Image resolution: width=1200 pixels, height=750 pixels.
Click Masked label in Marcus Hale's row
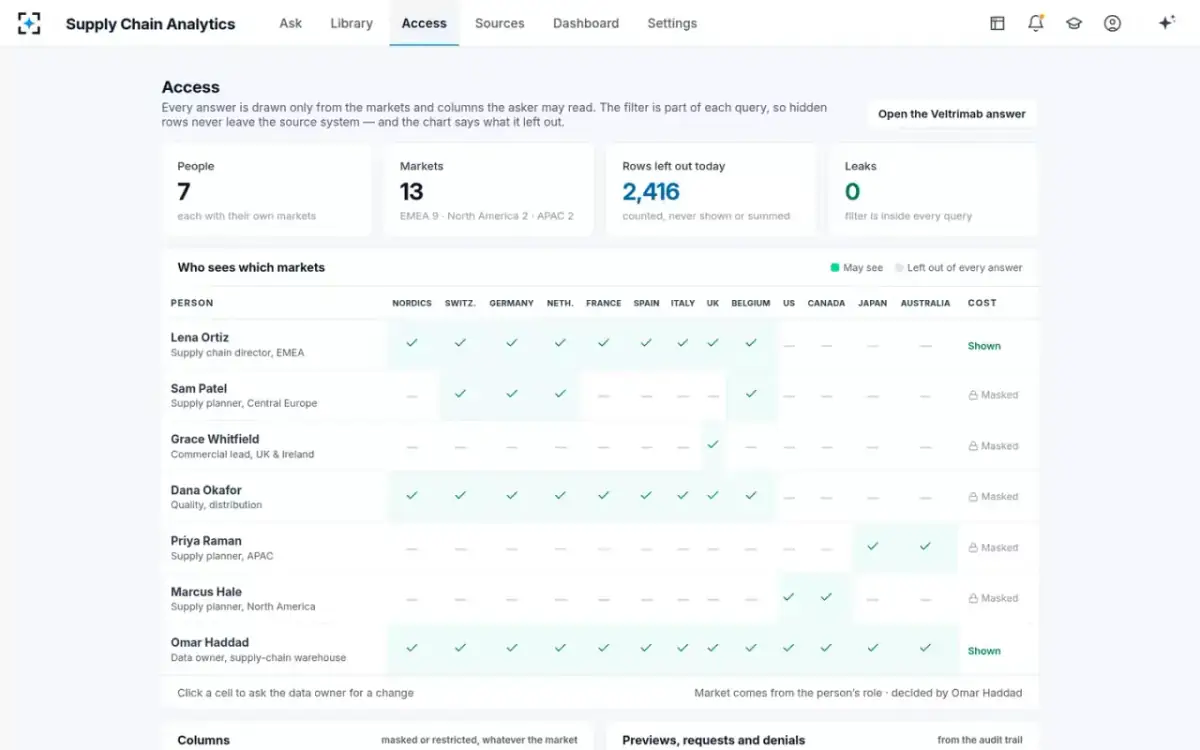1000,598
